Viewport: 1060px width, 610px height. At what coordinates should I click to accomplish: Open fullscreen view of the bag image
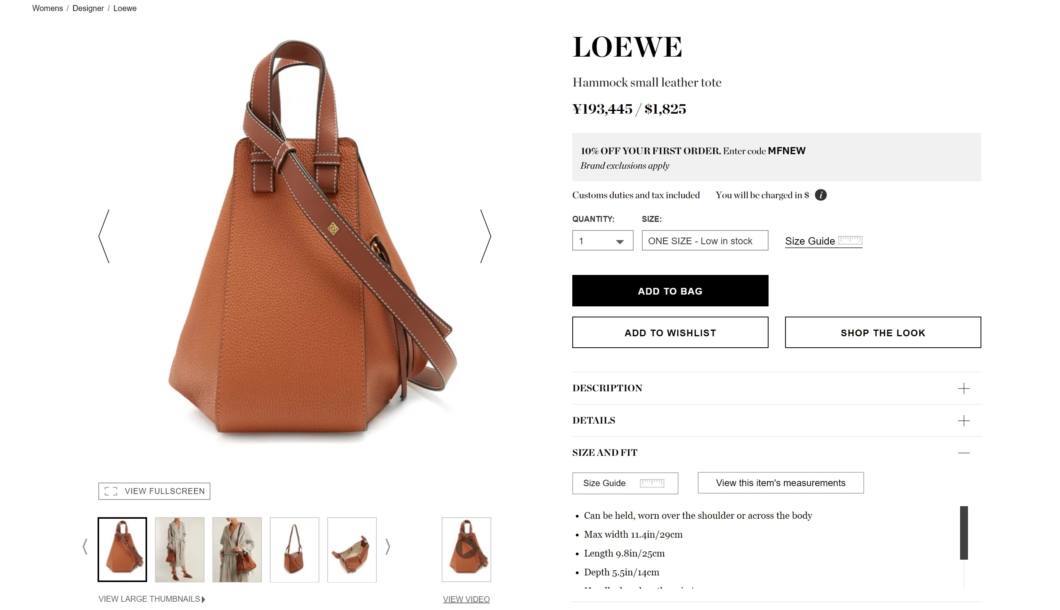tap(154, 491)
